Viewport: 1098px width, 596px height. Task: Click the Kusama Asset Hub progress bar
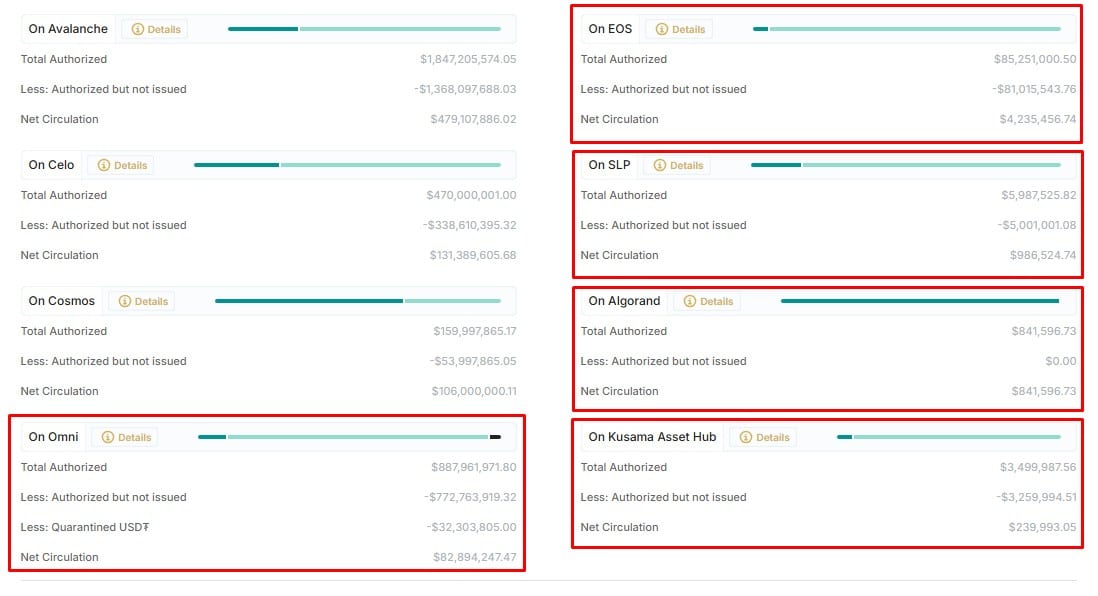949,437
